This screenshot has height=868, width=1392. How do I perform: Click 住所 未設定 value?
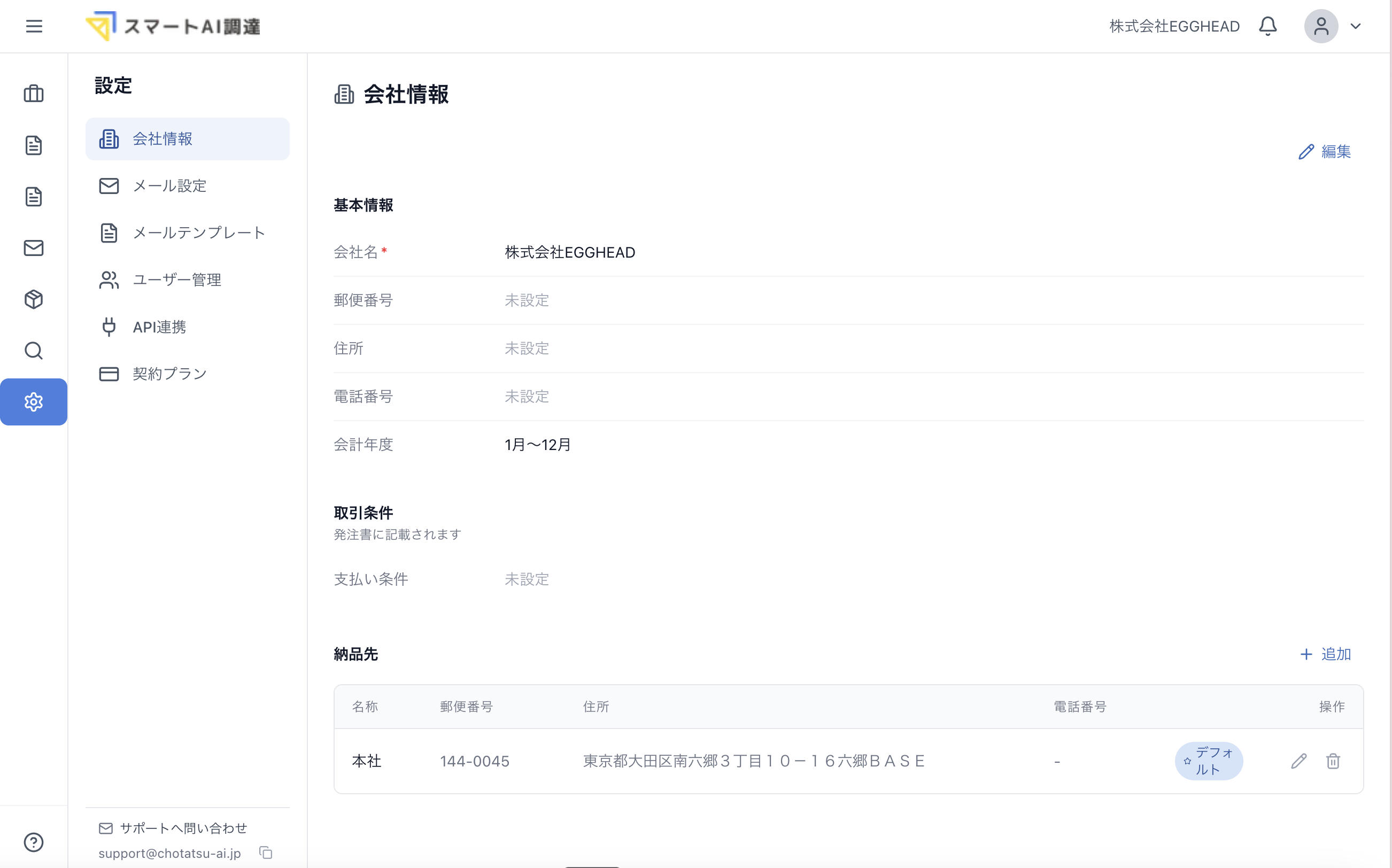[x=527, y=348]
